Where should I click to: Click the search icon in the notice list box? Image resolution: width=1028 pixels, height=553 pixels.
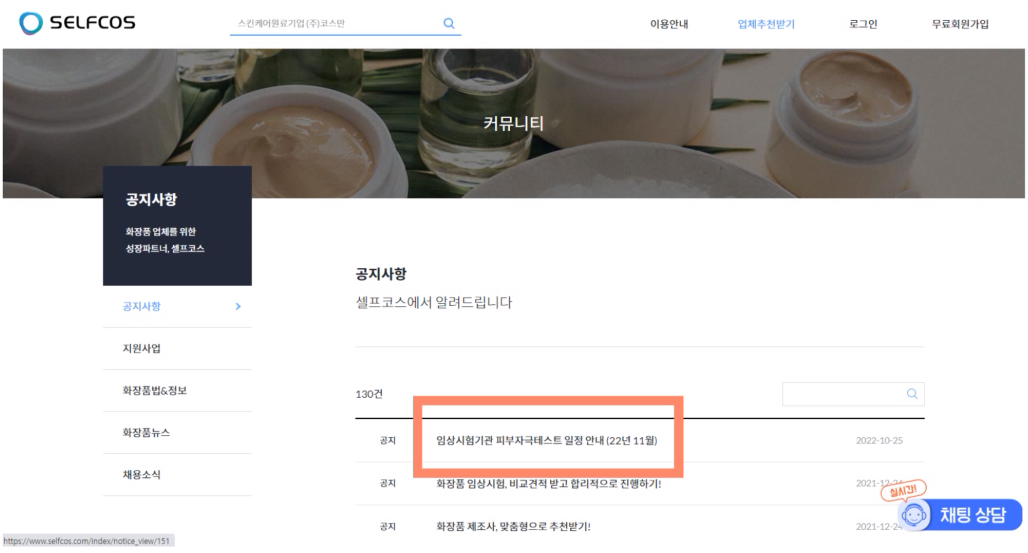[x=911, y=394]
